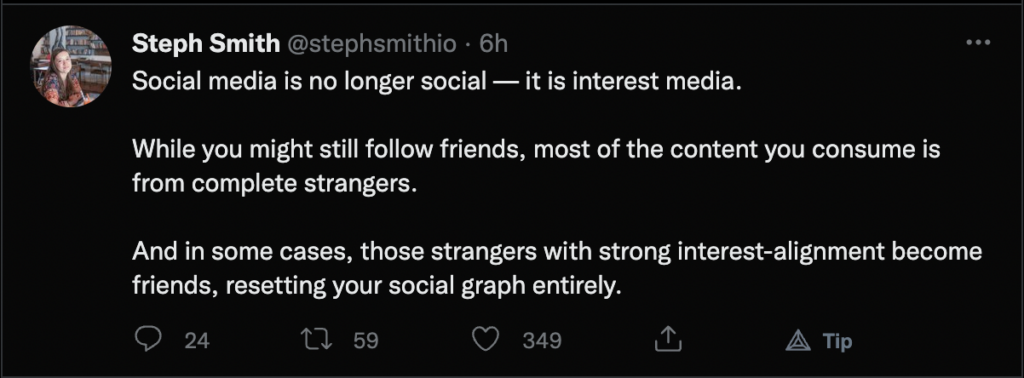Click the triangular Tip icon
Image resolution: width=1024 pixels, height=378 pixels.
point(798,341)
